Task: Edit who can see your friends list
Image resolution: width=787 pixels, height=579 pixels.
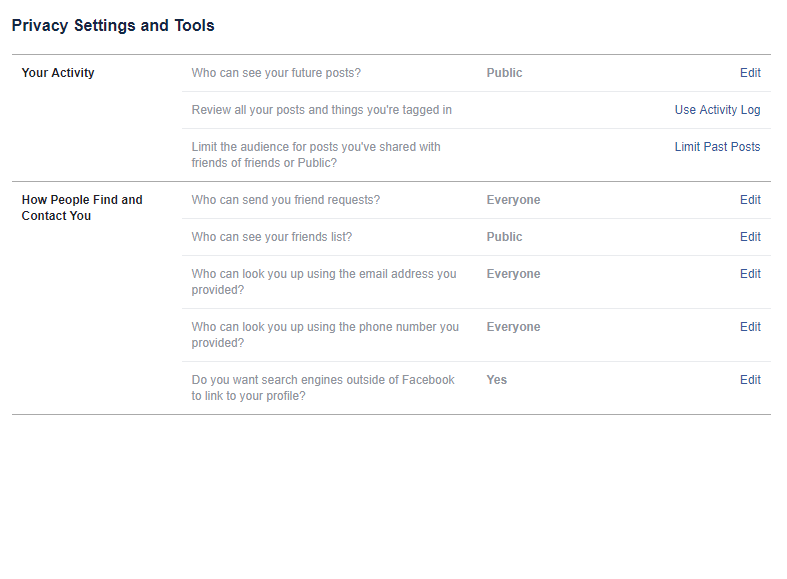Action: (x=750, y=237)
